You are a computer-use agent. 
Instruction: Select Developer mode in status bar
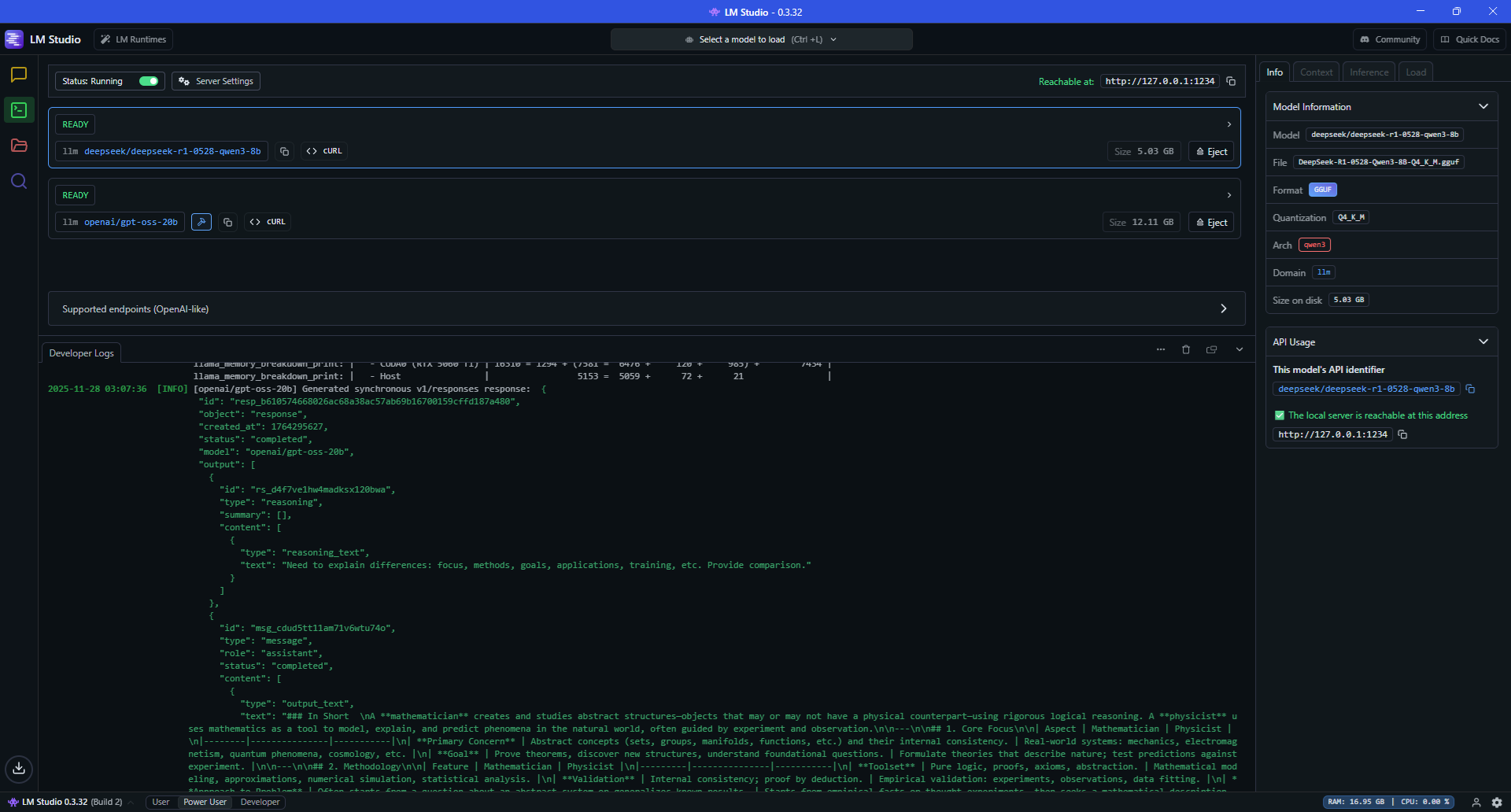tap(260, 802)
